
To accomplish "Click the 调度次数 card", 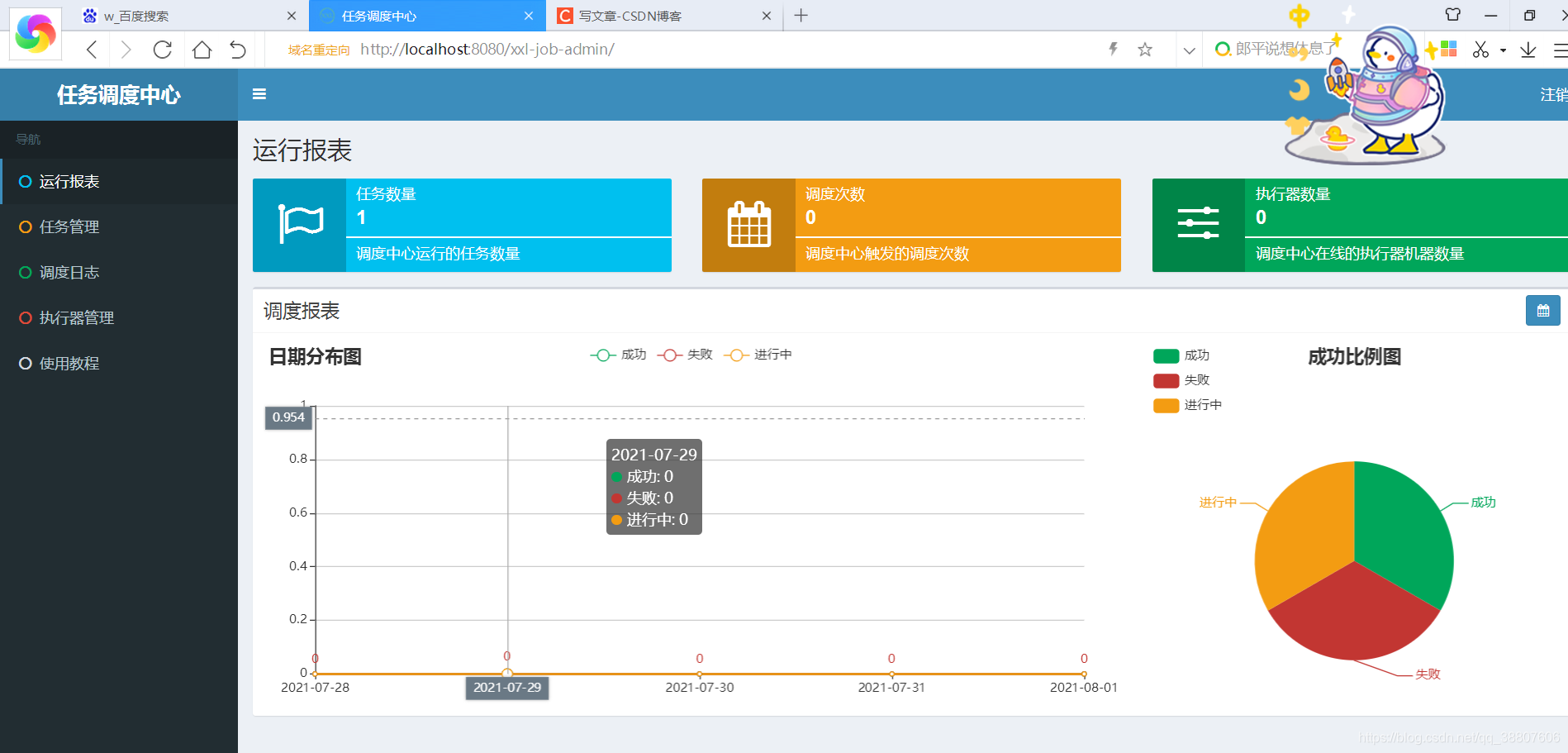I will click(x=911, y=225).
